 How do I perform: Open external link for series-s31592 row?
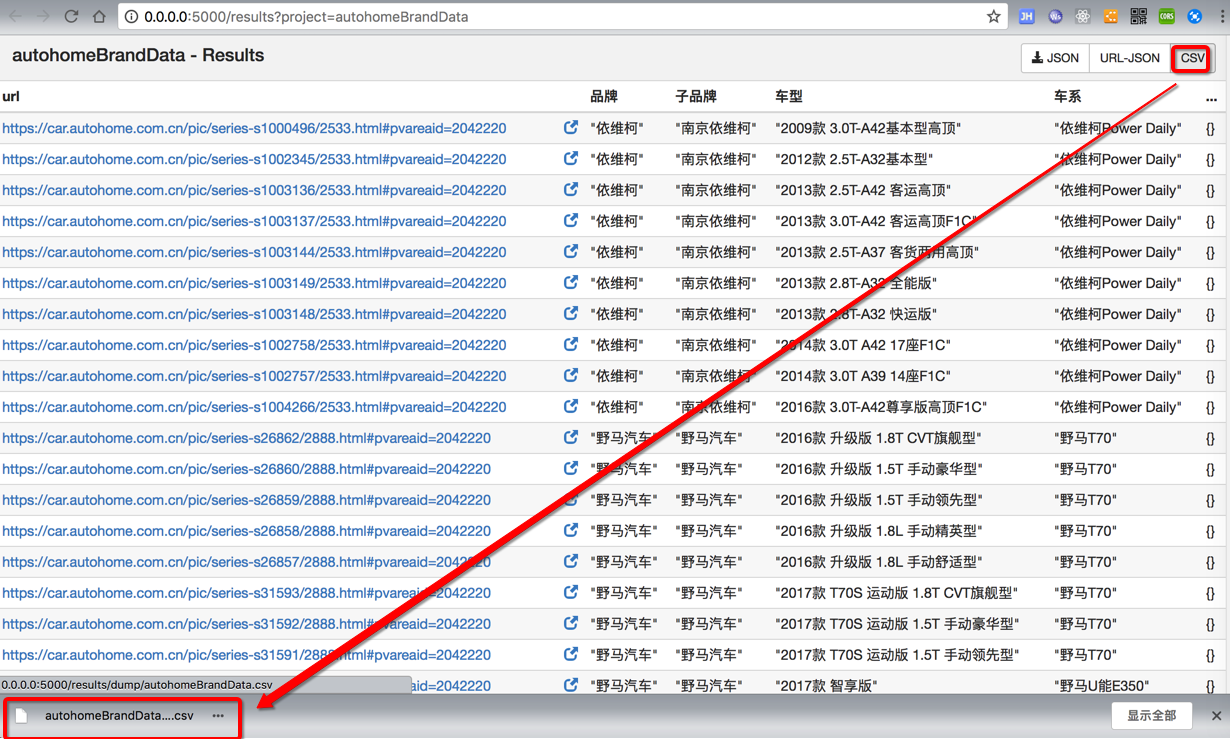pos(571,624)
